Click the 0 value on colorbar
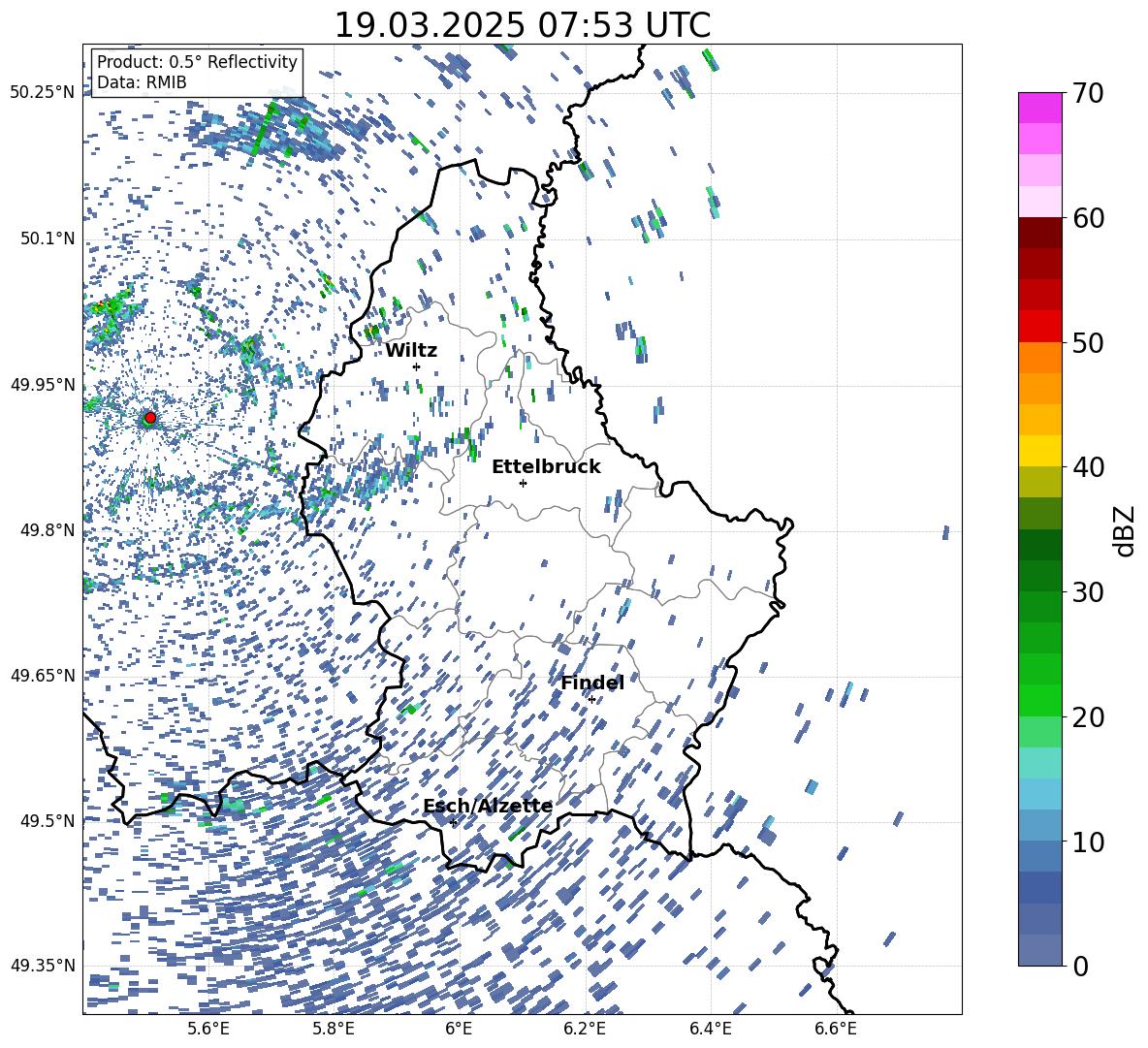This screenshot has width=1148, height=1048. click(x=1080, y=966)
